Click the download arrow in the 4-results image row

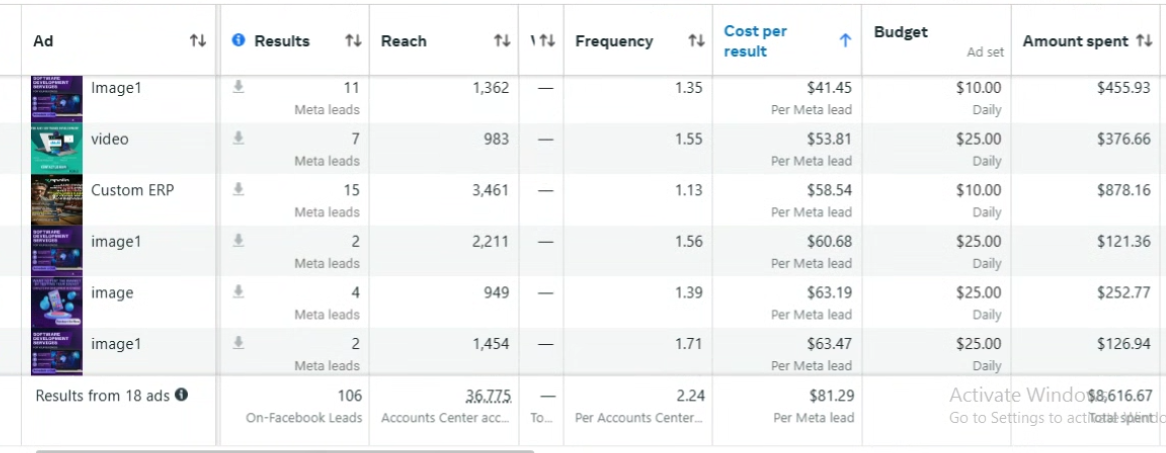238,291
